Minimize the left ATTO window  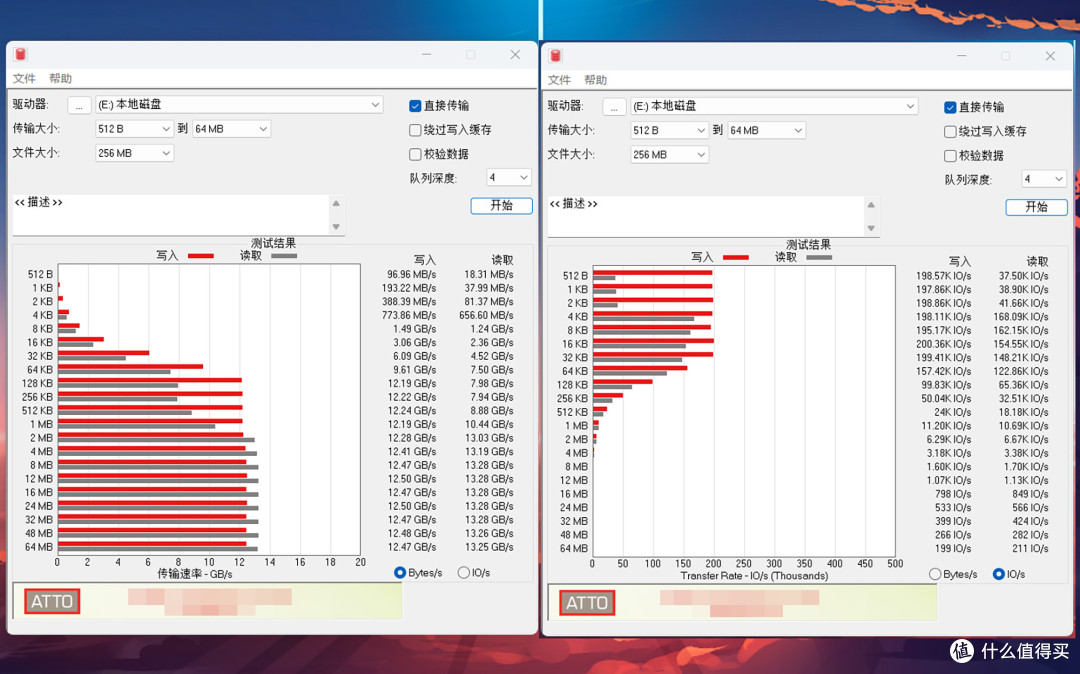(x=427, y=54)
